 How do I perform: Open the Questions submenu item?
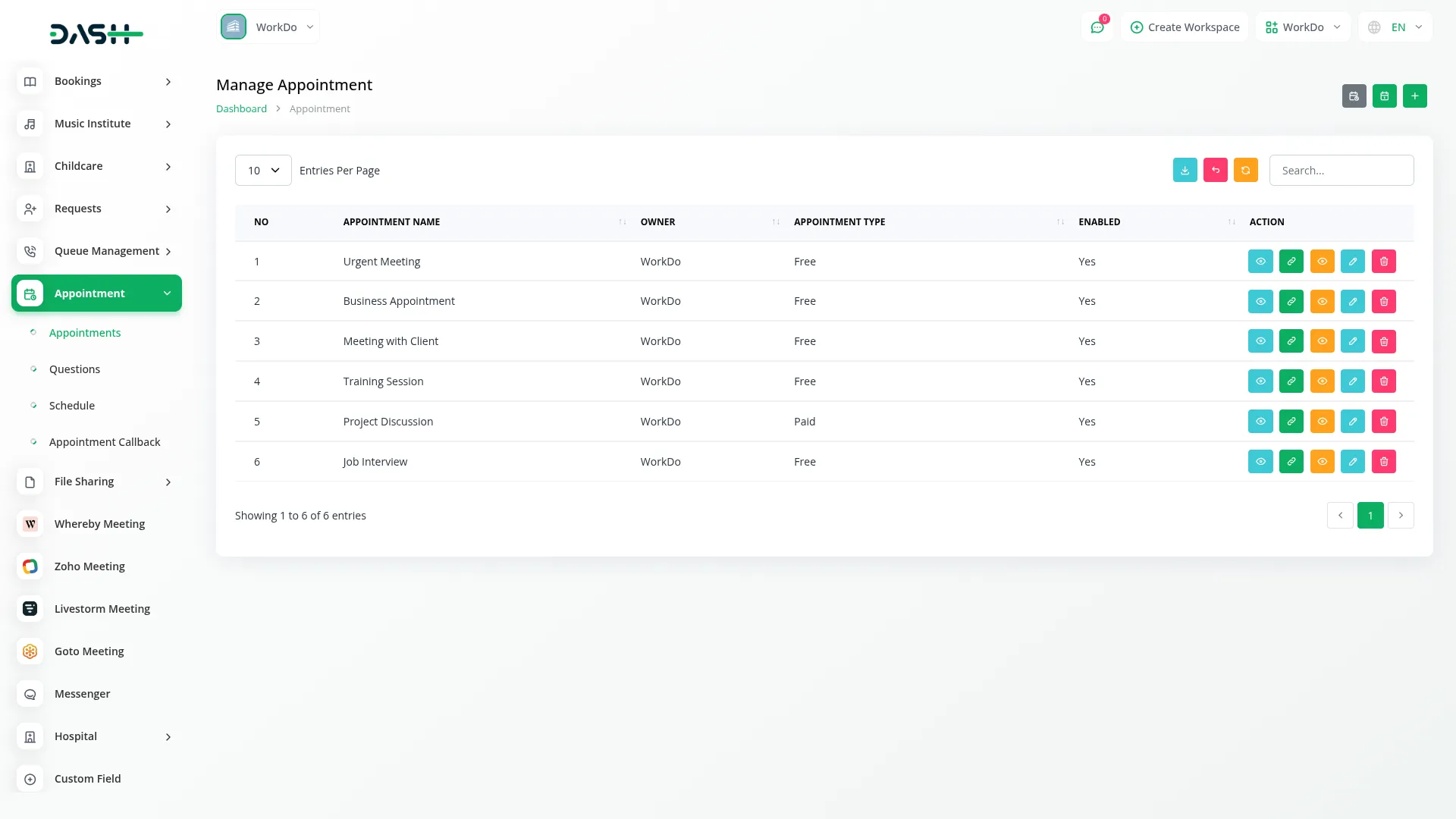pos(74,369)
